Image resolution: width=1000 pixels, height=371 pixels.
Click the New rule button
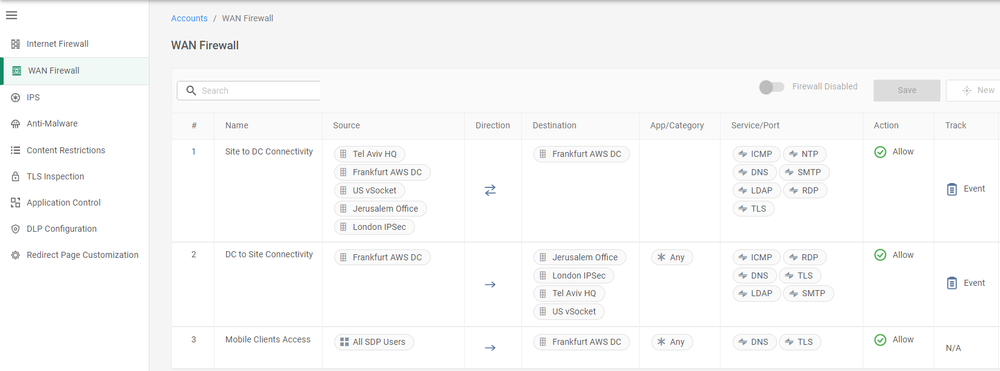(973, 91)
